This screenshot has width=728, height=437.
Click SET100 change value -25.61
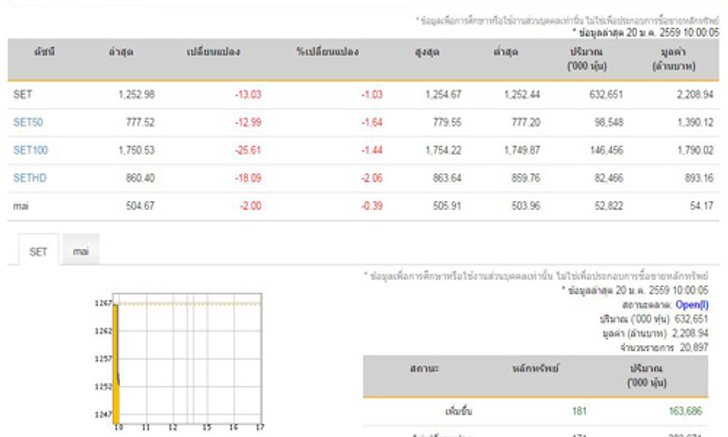248,150
